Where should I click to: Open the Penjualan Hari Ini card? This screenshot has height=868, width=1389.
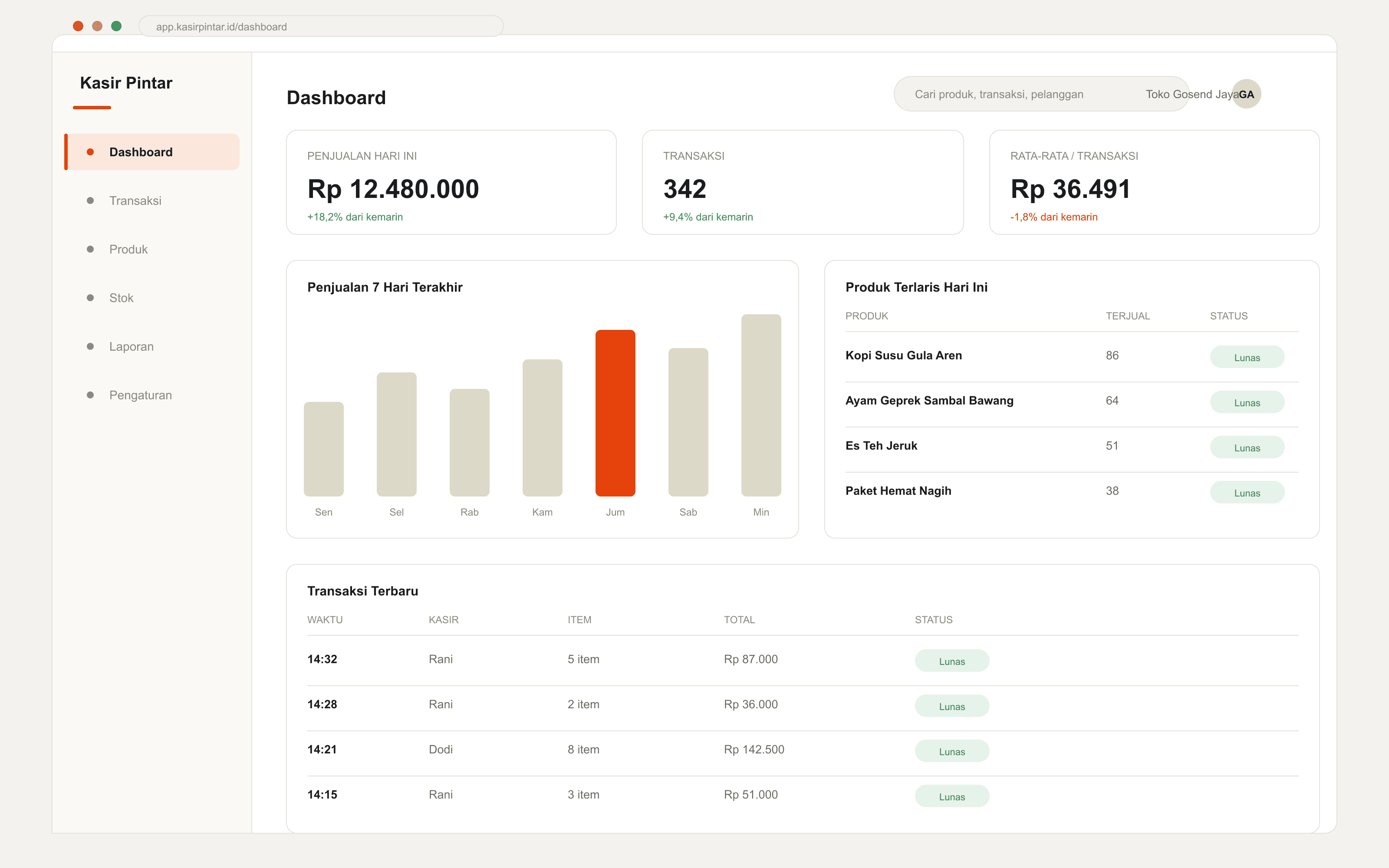[x=451, y=183]
